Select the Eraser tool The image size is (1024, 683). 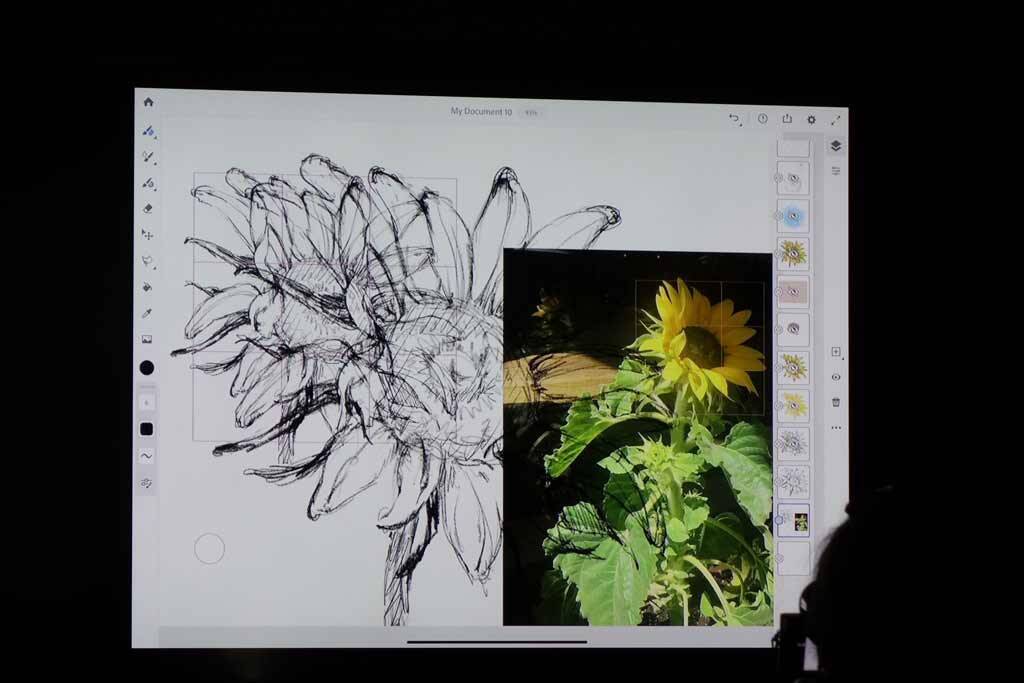(x=148, y=209)
